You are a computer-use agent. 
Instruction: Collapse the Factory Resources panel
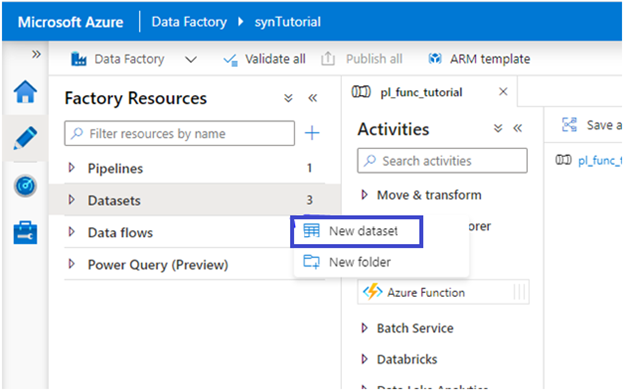(x=313, y=98)
